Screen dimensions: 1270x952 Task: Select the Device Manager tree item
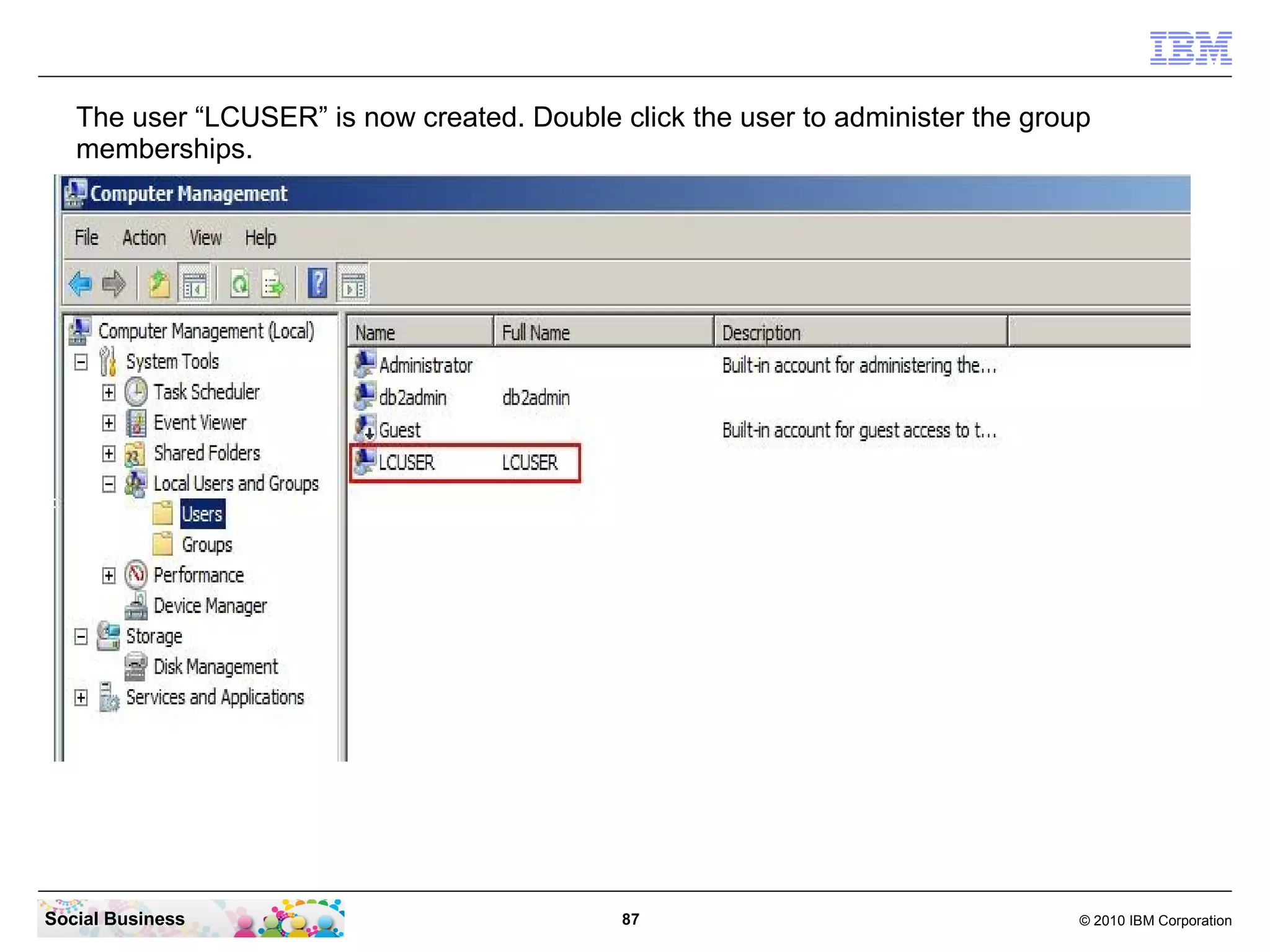210,606
